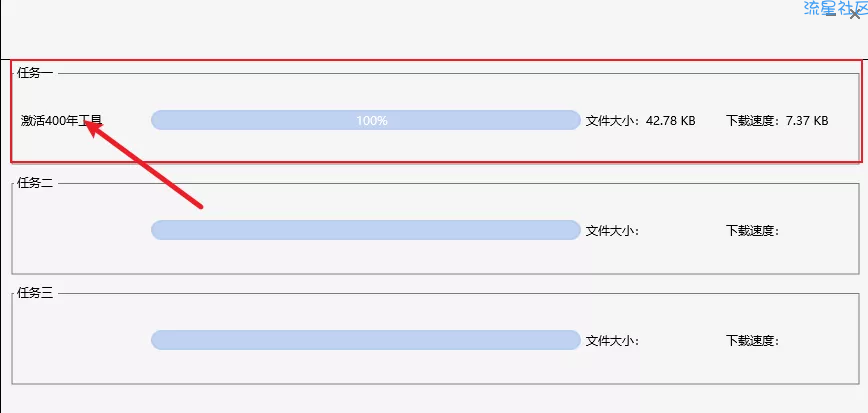Click the red arrow annotation tail
The image size is (868, 413).
(200, 206)
